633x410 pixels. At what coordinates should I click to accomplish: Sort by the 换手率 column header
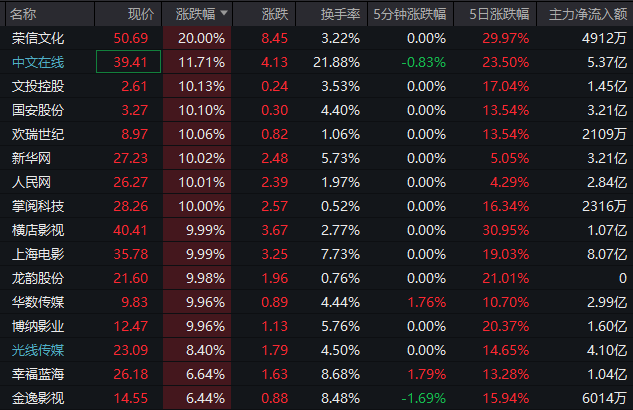pyautogui.click(x=341, y=14)
